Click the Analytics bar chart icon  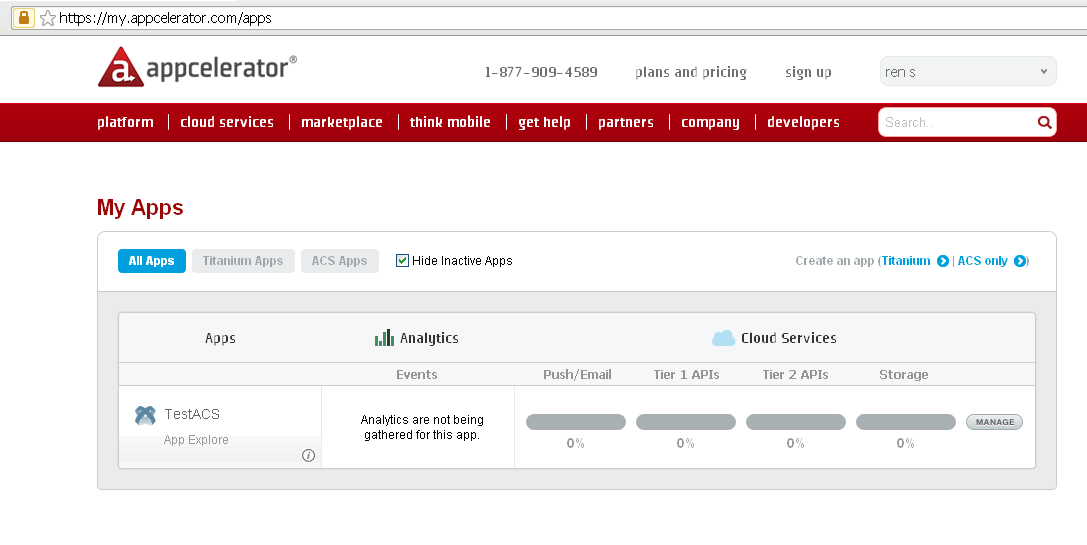(x=384, y=338)
